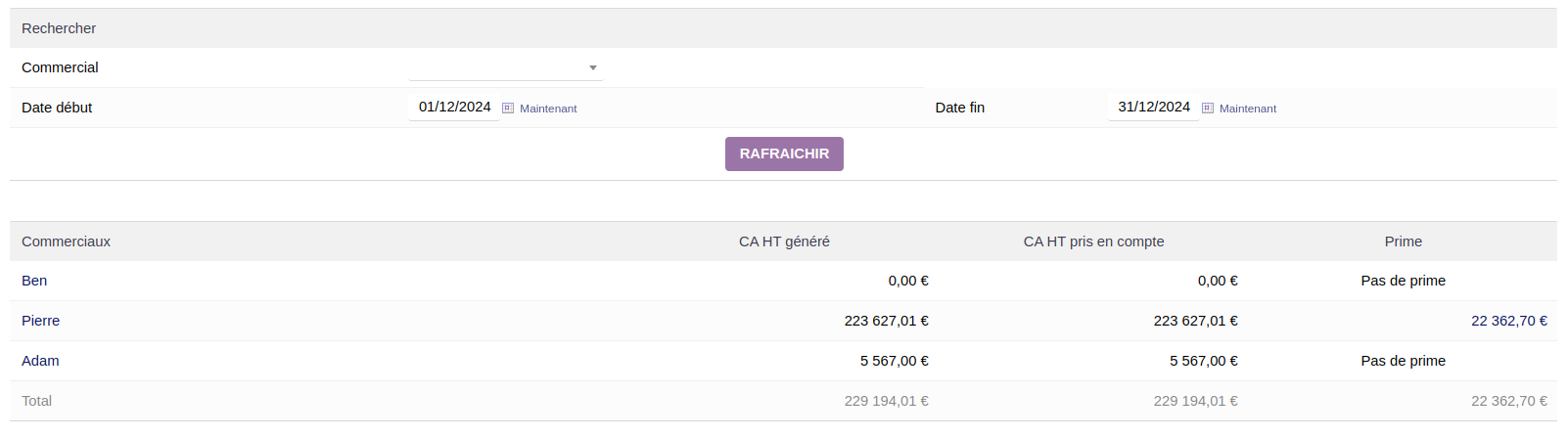The image size is (1568, 438).
Task: Click Adam's CA HT généré value 5 567,00 €
Action: 894,361
